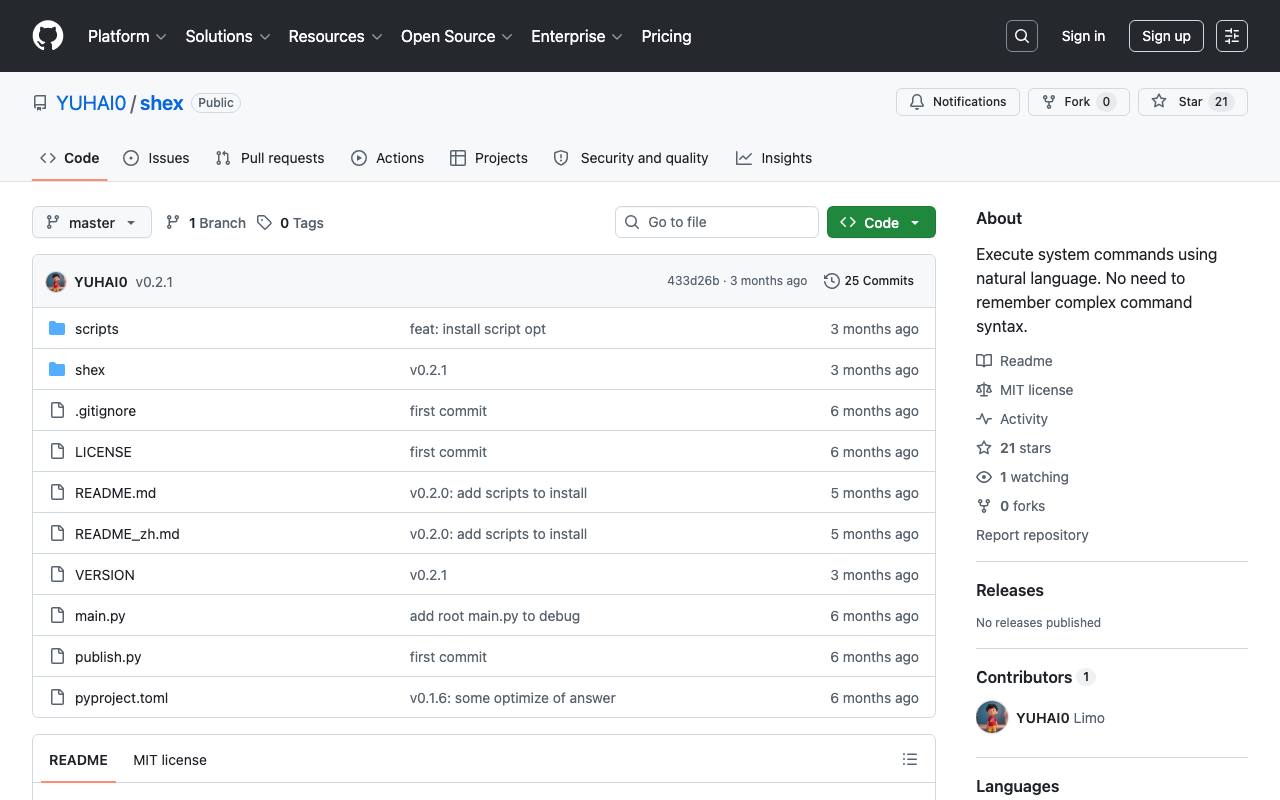Click the Go to file search field
Viewport: 1280px width, 800px height.
coord(717,222)
